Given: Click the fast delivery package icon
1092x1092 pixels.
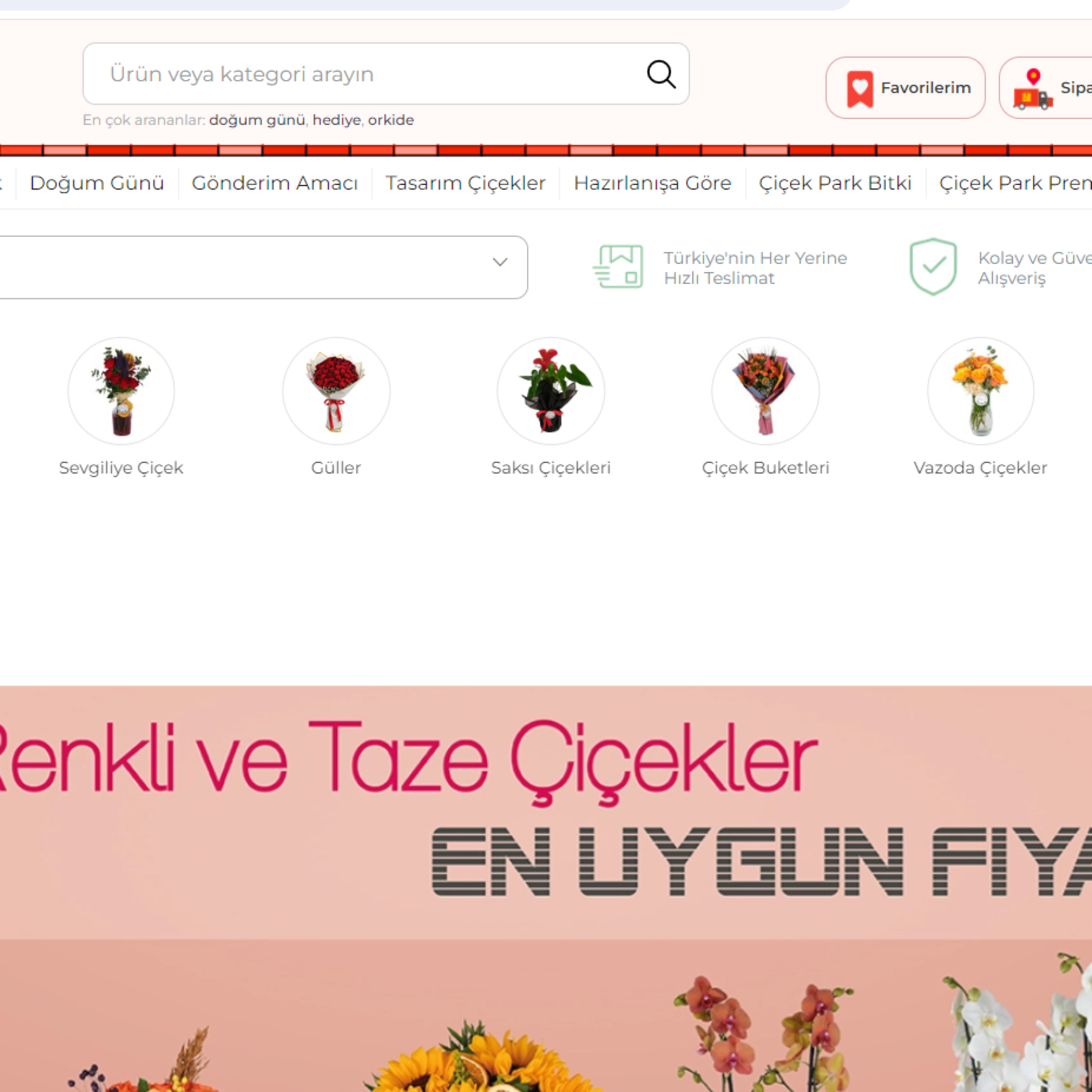Looking at the screenshot, I should point(618,266).
